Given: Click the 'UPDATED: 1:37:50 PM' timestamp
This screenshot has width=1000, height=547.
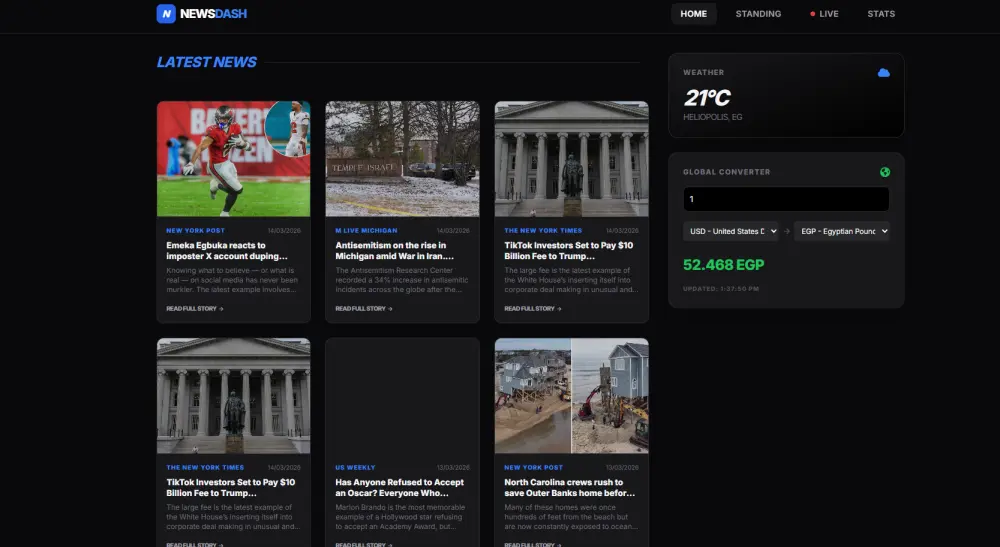Looking at the screenshot, I should (721, 289).
